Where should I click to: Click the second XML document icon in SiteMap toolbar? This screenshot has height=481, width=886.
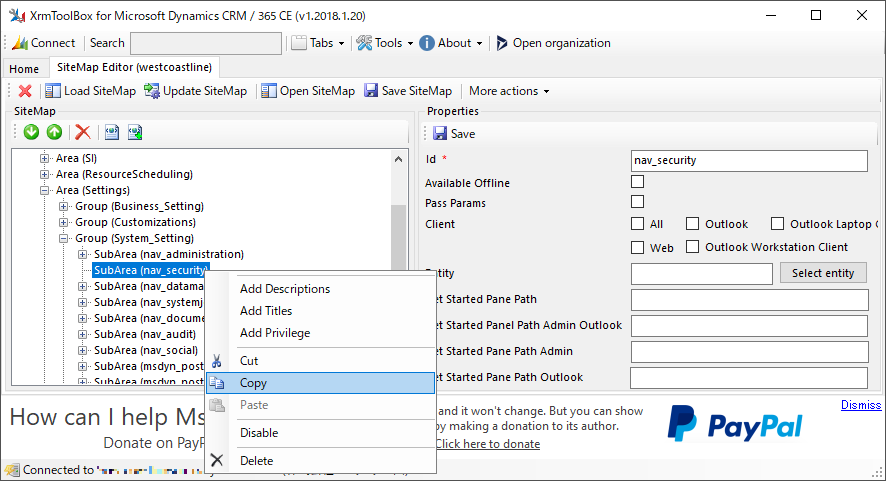(x=135, y=132)
